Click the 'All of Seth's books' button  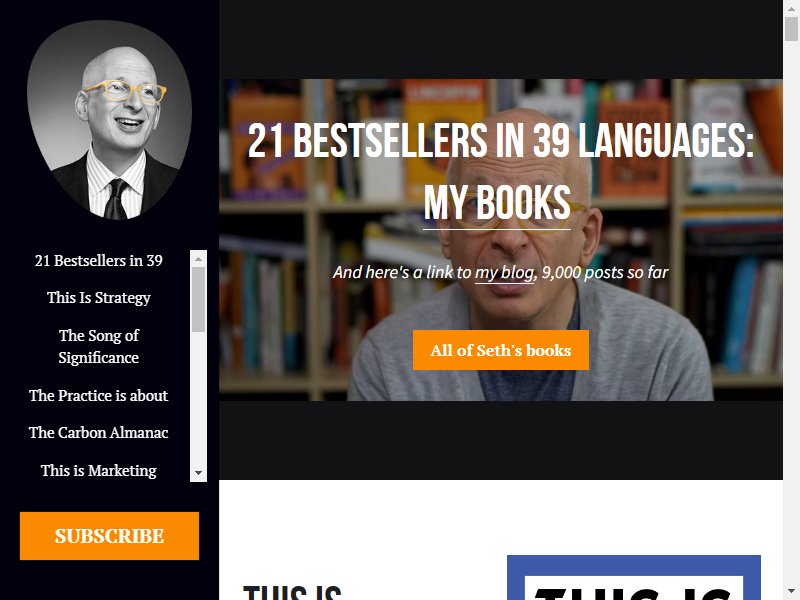coord(501,350)
